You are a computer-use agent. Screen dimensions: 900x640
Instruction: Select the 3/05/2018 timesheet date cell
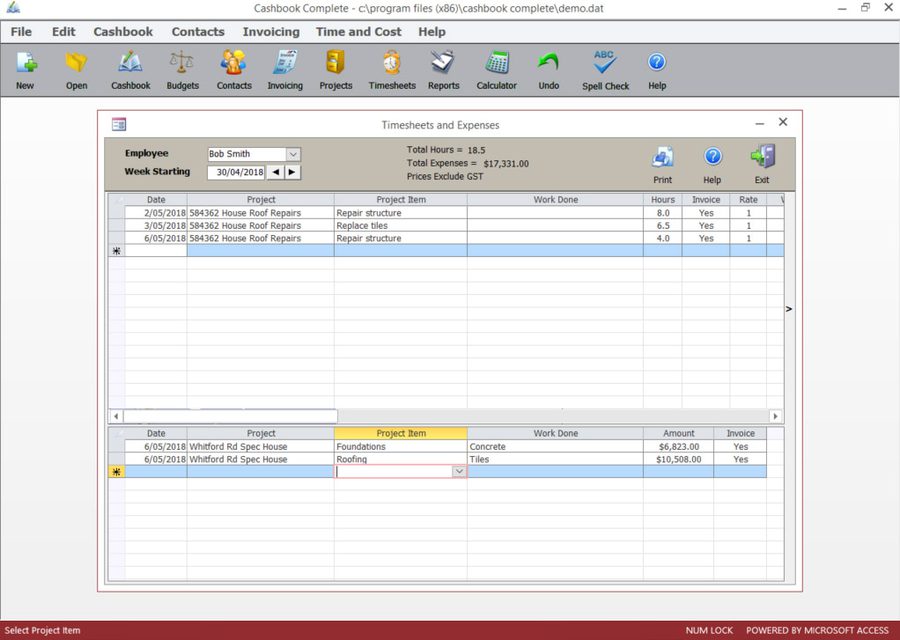tap(156, 226)
